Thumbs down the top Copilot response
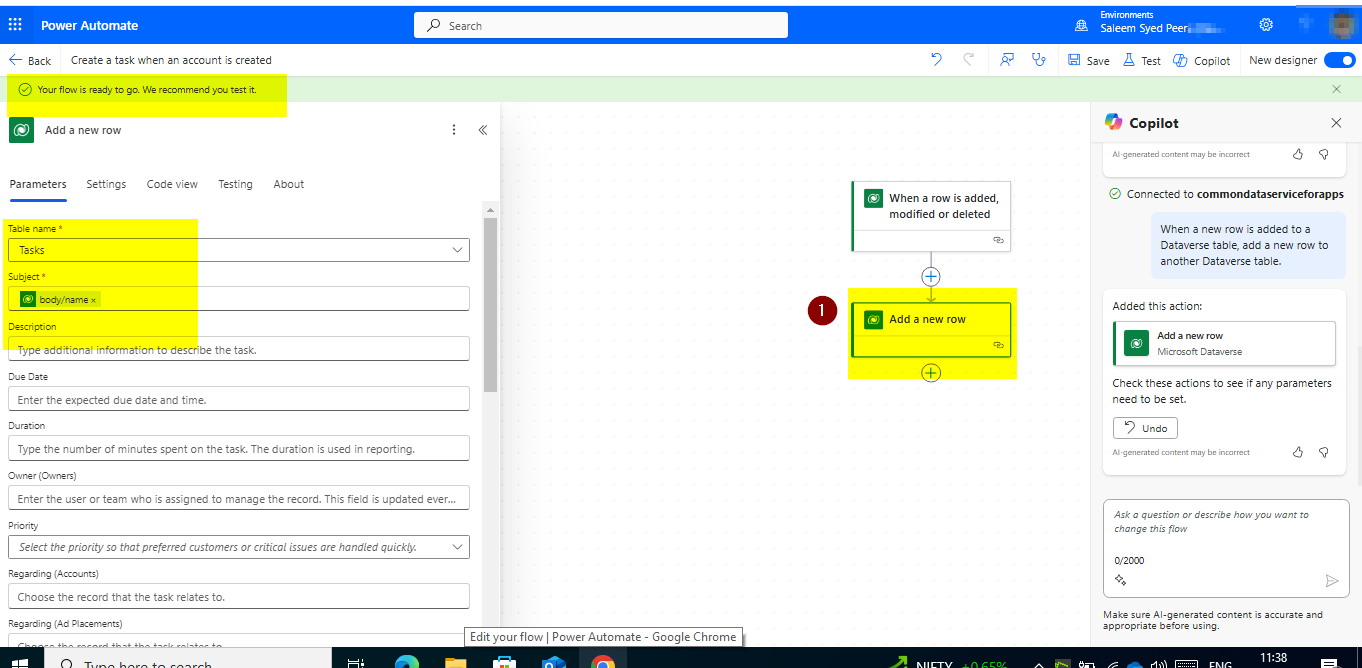 tap(1324, 154)
